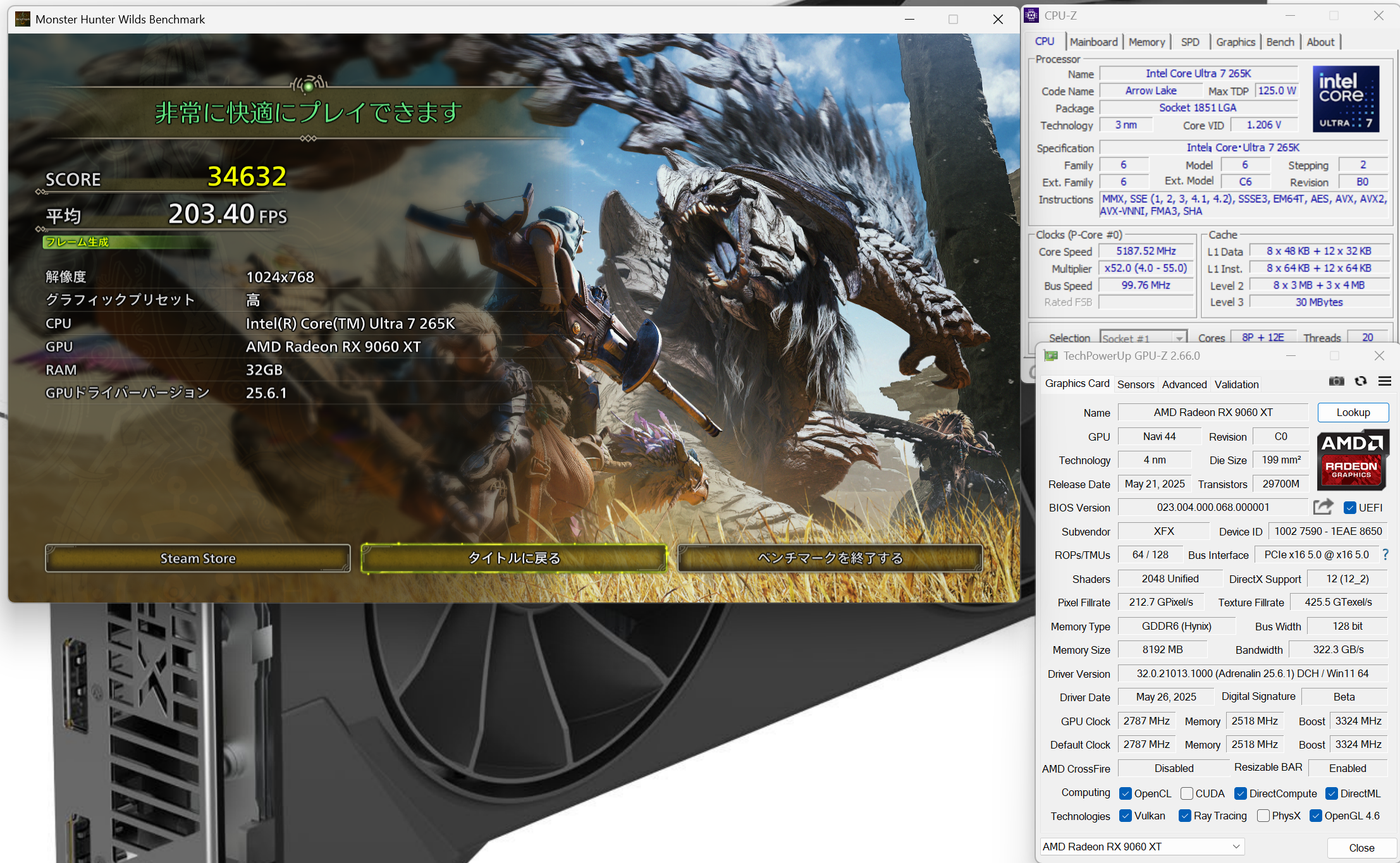Click Multiplier value x52.0

pyautogui.click(x=1146, y=268)
